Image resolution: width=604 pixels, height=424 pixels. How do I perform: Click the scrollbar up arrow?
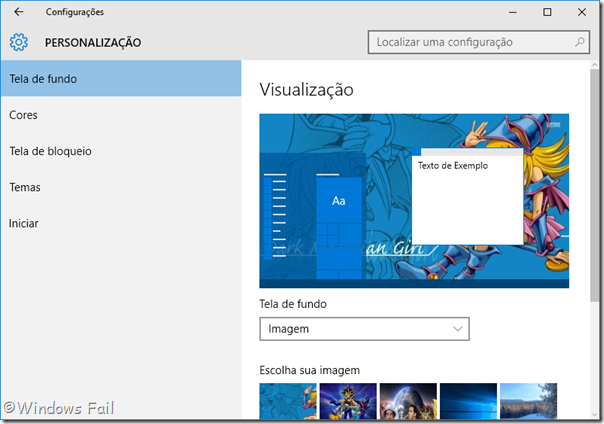tap(595, 65)
